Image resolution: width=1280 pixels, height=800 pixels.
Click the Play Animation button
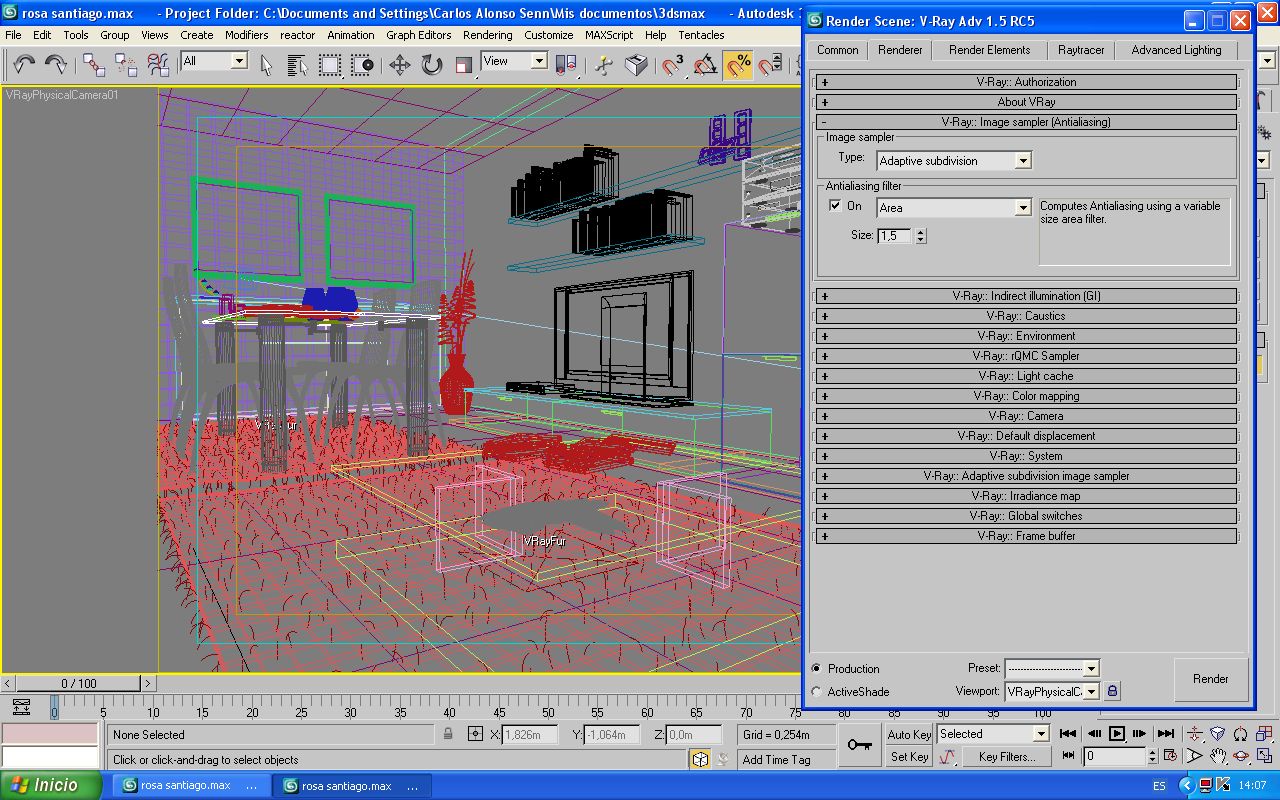click(1117, 734)
